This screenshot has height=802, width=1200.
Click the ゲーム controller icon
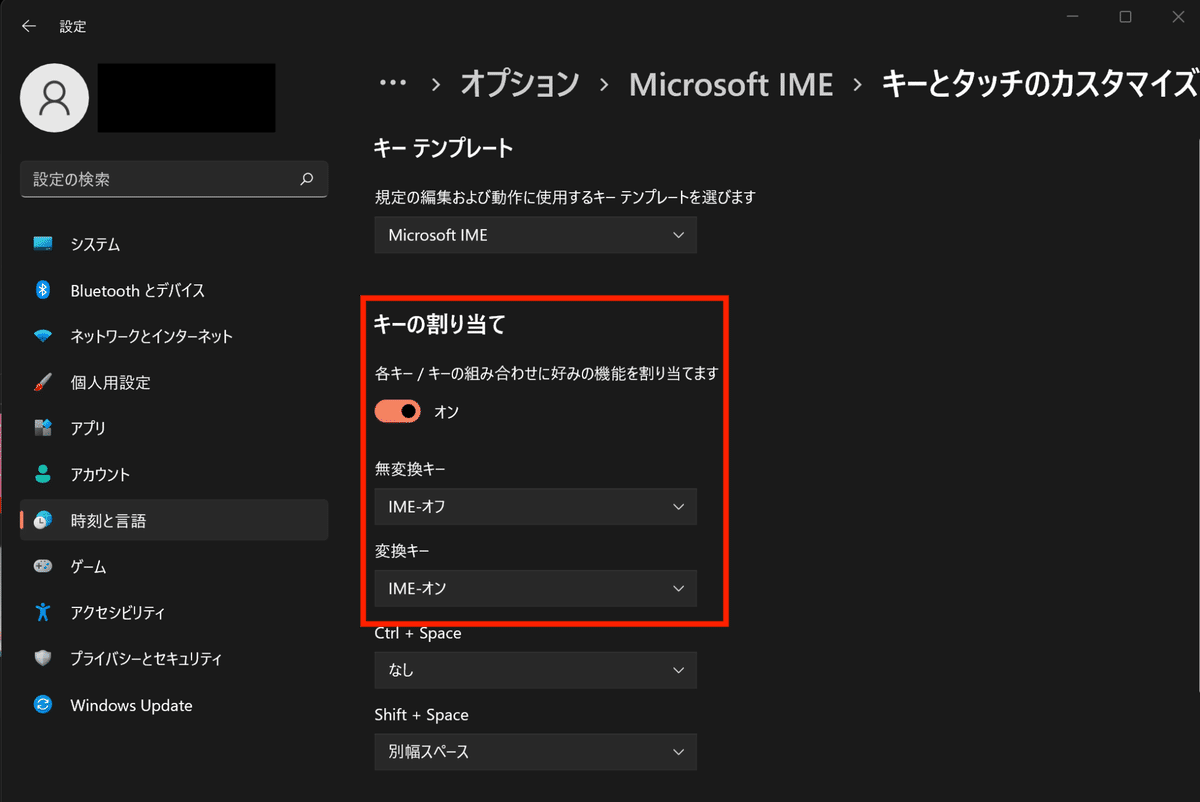point(43,566)
